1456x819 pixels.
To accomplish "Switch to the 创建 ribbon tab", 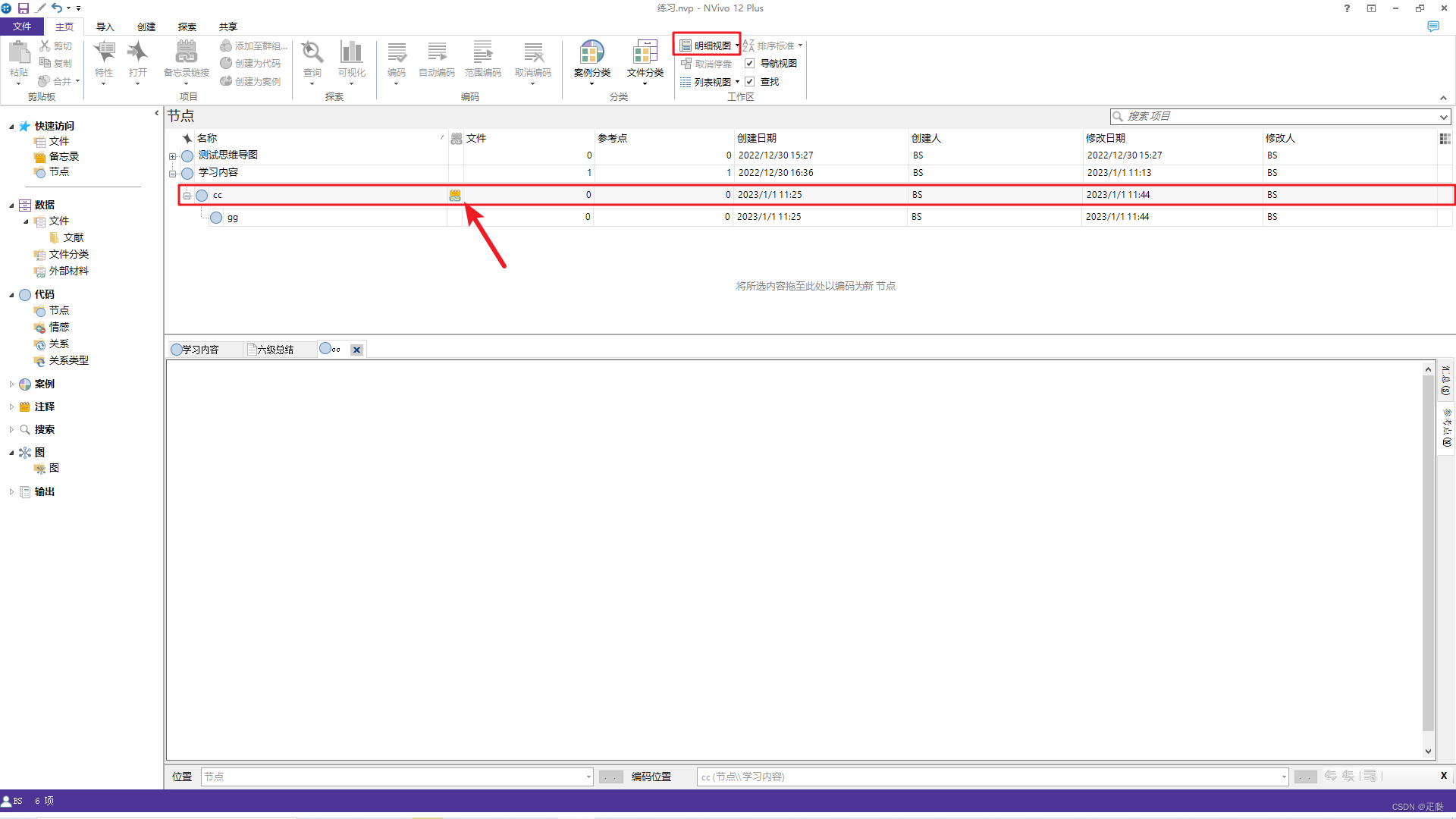I will 146,27.
